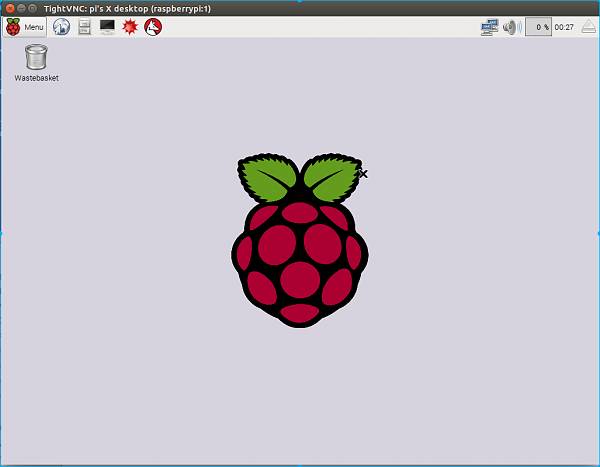Screen dimensions: 600x467
Task: Minimize the TightVNC window
Action: tap(21, 8)
